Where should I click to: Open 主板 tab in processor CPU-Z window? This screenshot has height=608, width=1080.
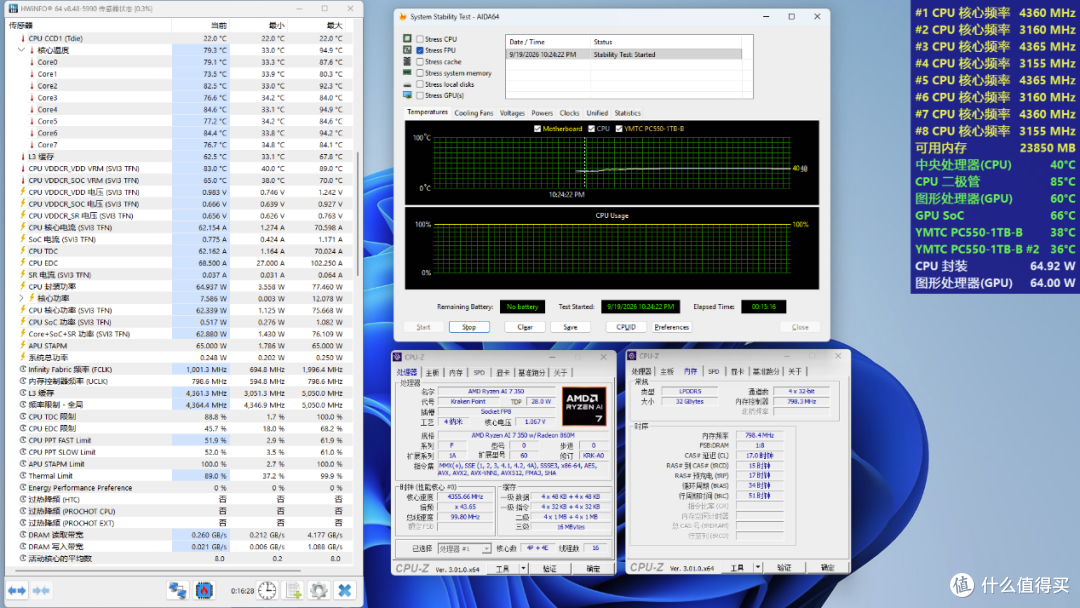[432, 373]
